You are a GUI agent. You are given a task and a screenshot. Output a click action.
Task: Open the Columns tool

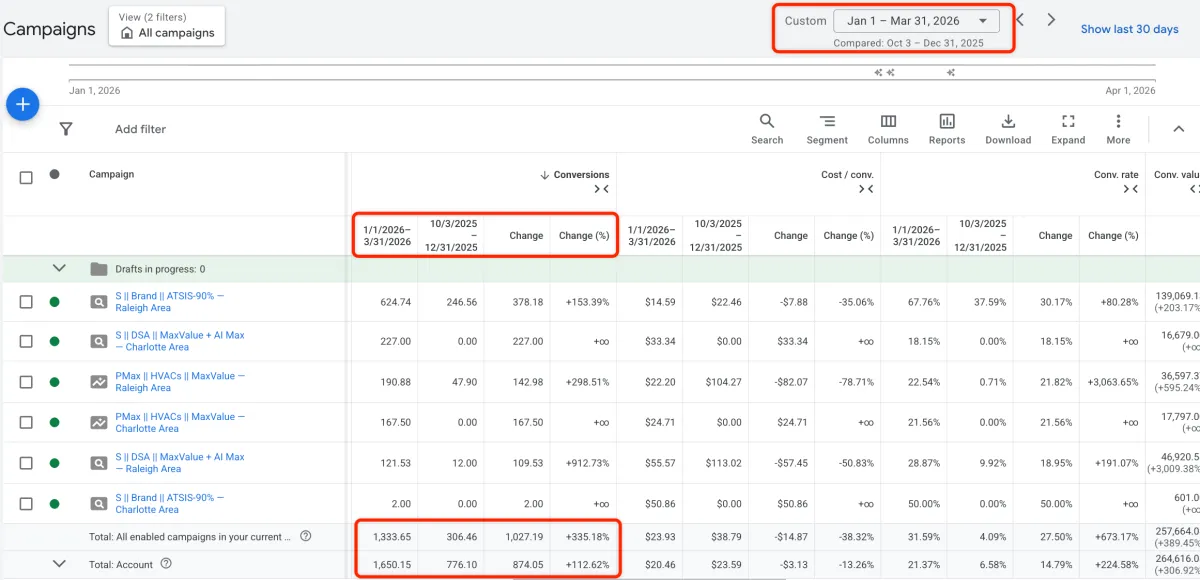point(888,129)
